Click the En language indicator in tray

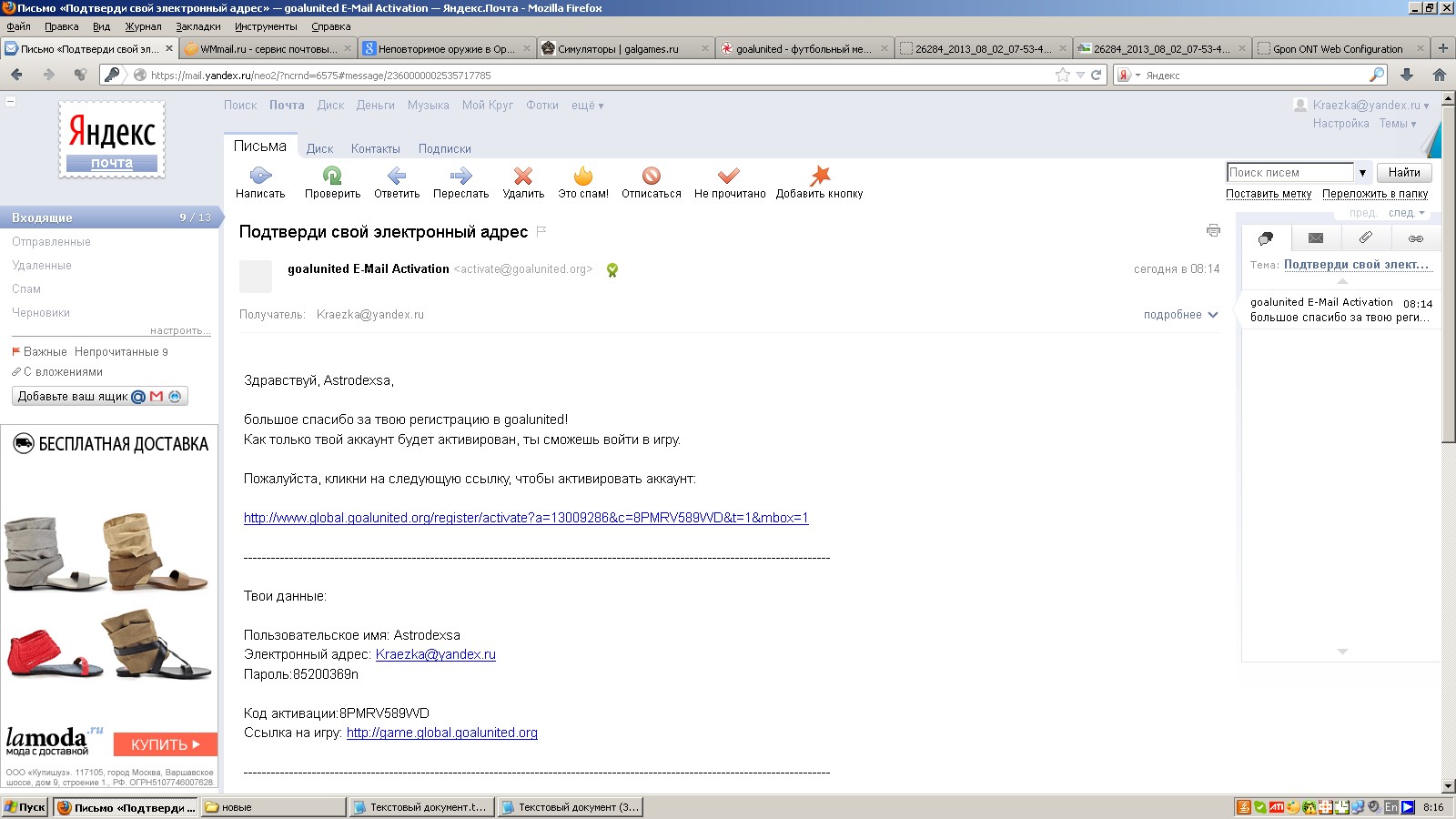click(x=1391, y=807)
